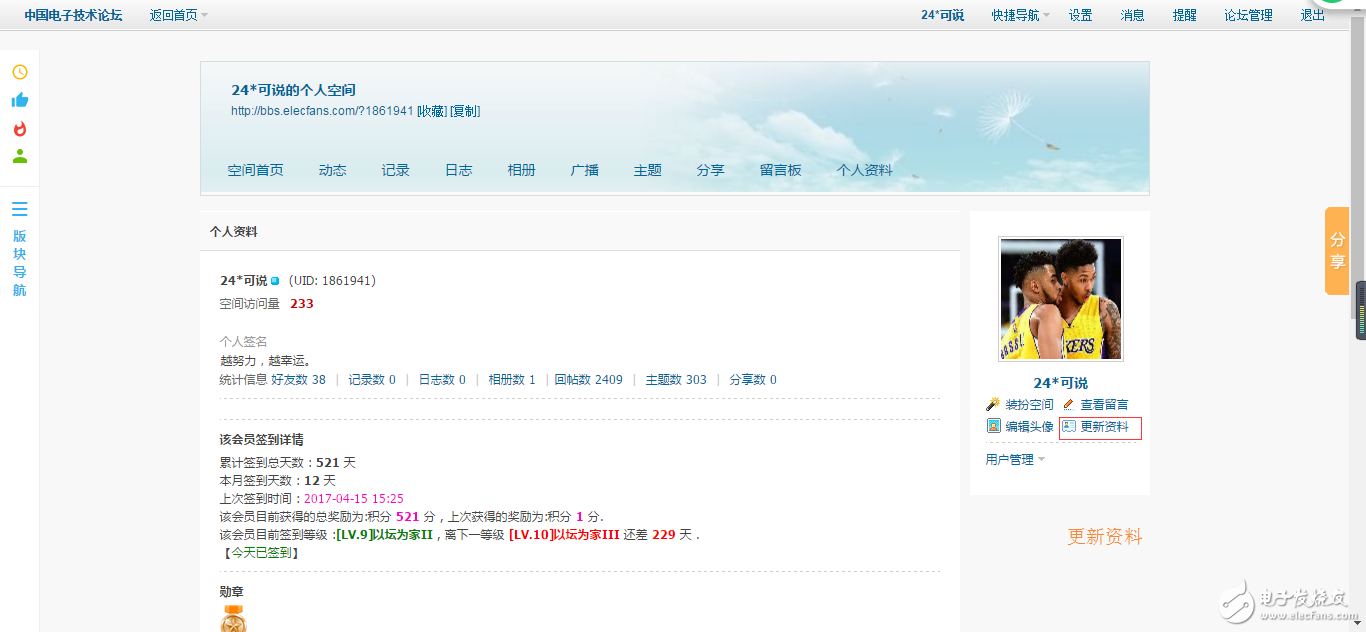Click the user avatar photo
Screen dimensions: 1366x632
1060,299
